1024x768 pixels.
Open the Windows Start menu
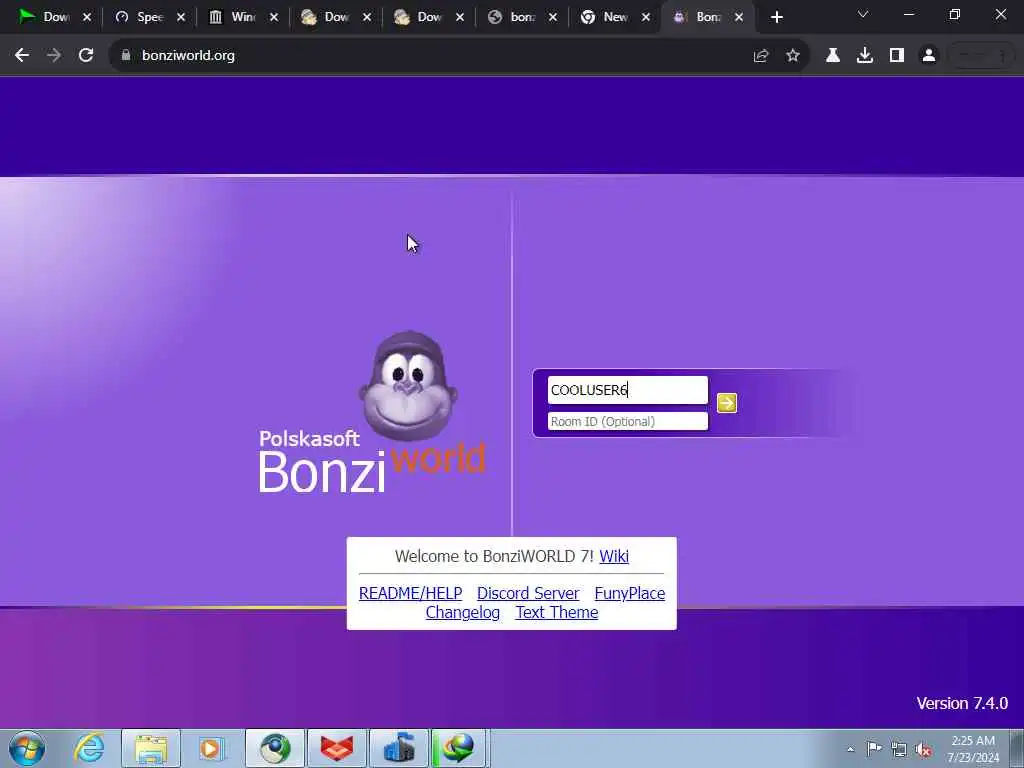[x=27, y=748]
